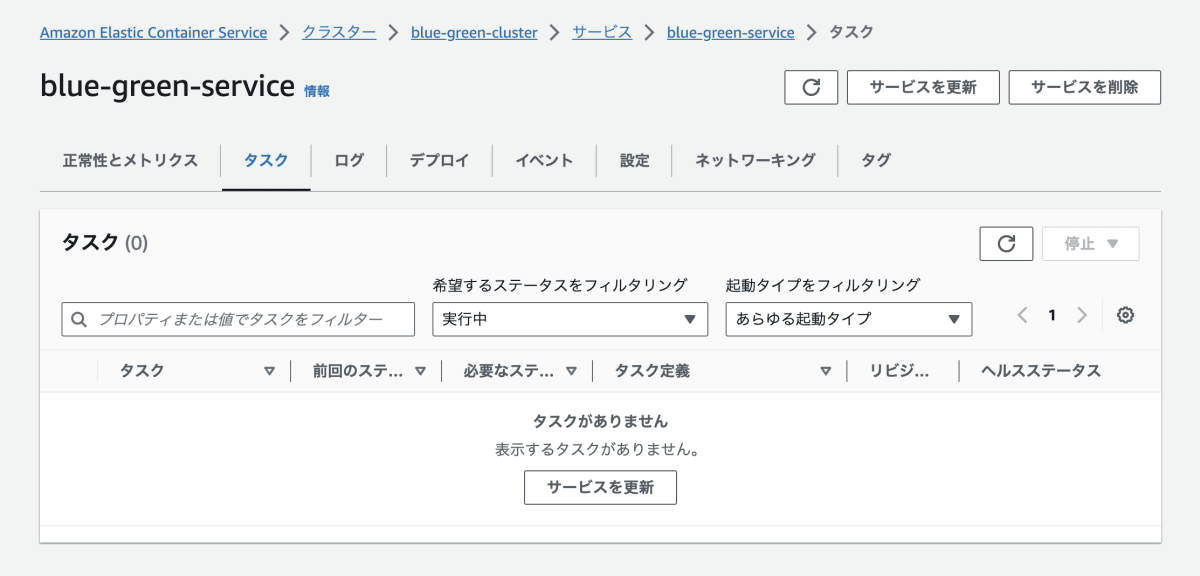Expand the 停止 dropdown button
Image resolution: width=1200 pixels, height=576 pixels.
click(x=1090, y=243)
